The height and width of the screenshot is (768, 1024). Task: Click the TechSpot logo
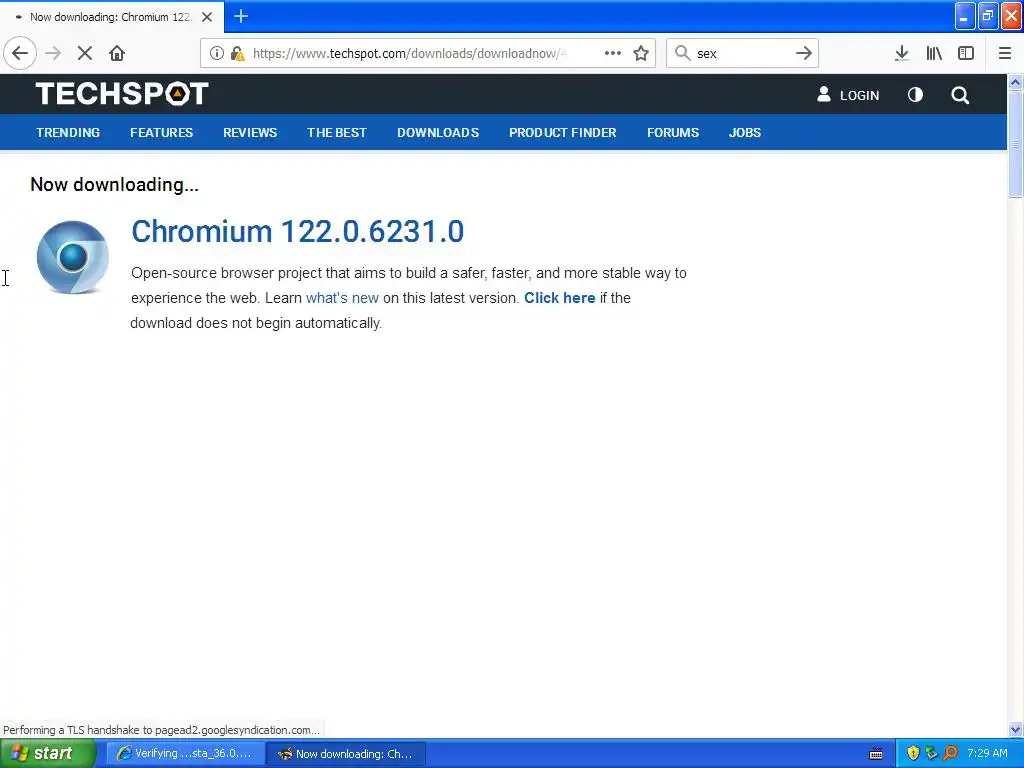[122, 93]
